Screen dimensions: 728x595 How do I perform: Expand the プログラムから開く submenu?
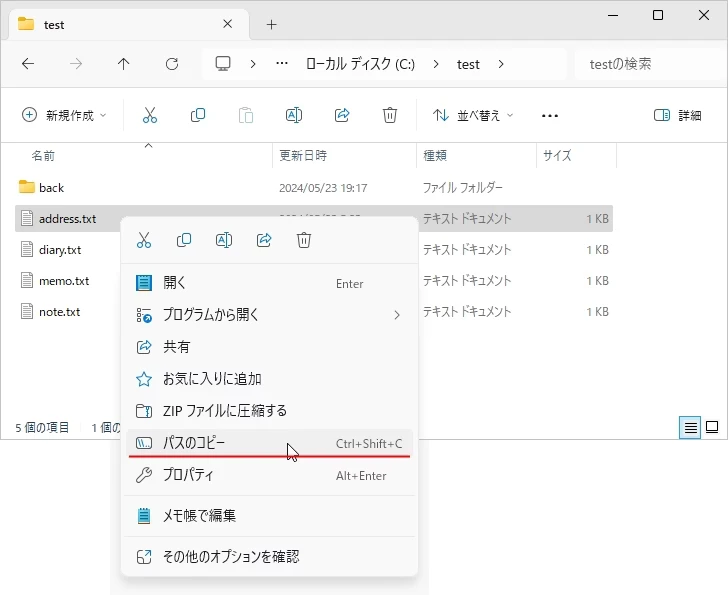[269, 315]
